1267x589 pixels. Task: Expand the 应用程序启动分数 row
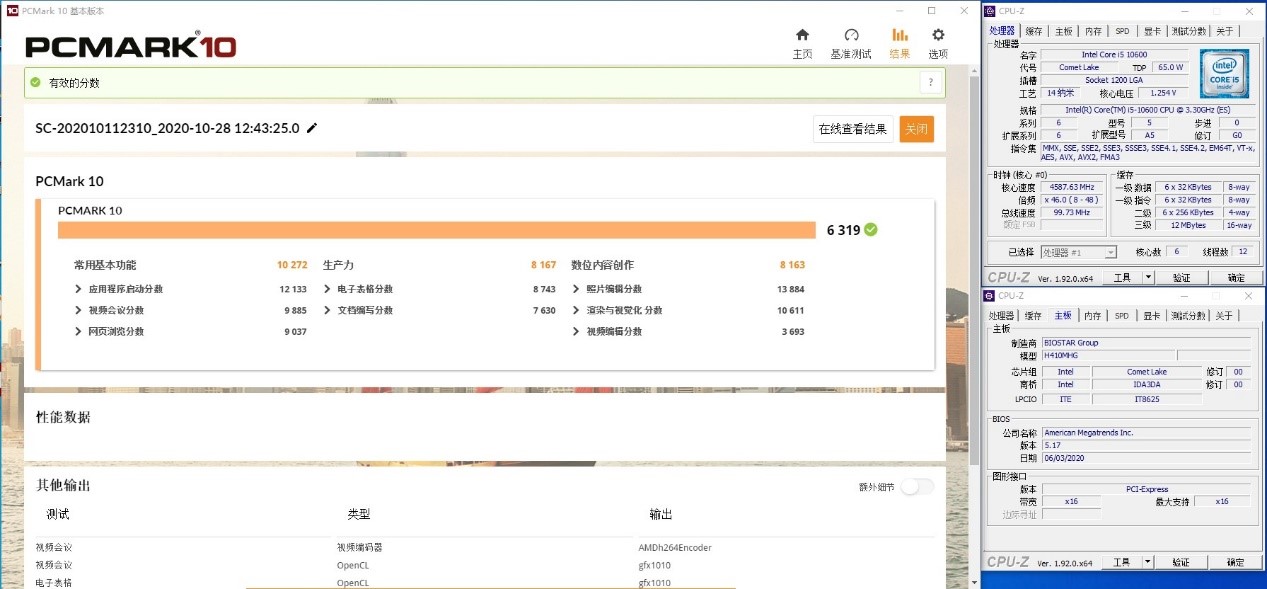coord(78,289)
